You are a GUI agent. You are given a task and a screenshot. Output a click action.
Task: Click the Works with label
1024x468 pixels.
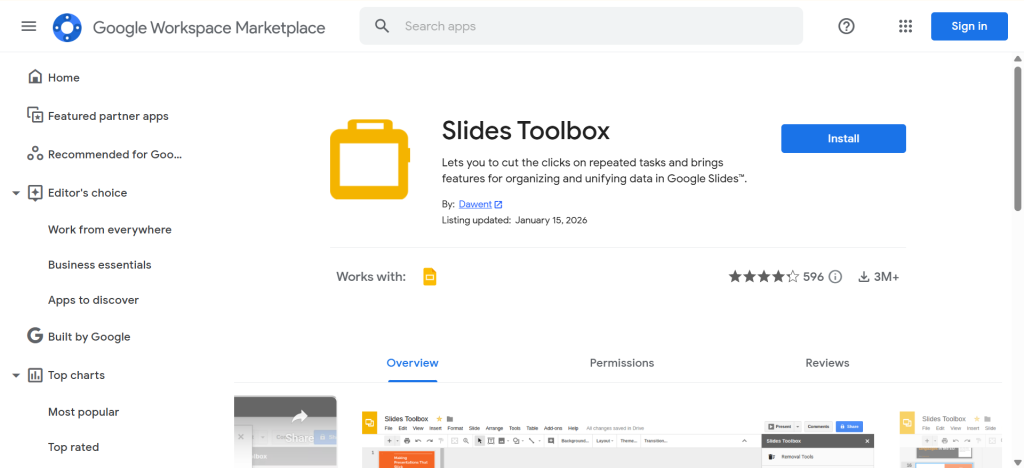(x=371, y=277)
